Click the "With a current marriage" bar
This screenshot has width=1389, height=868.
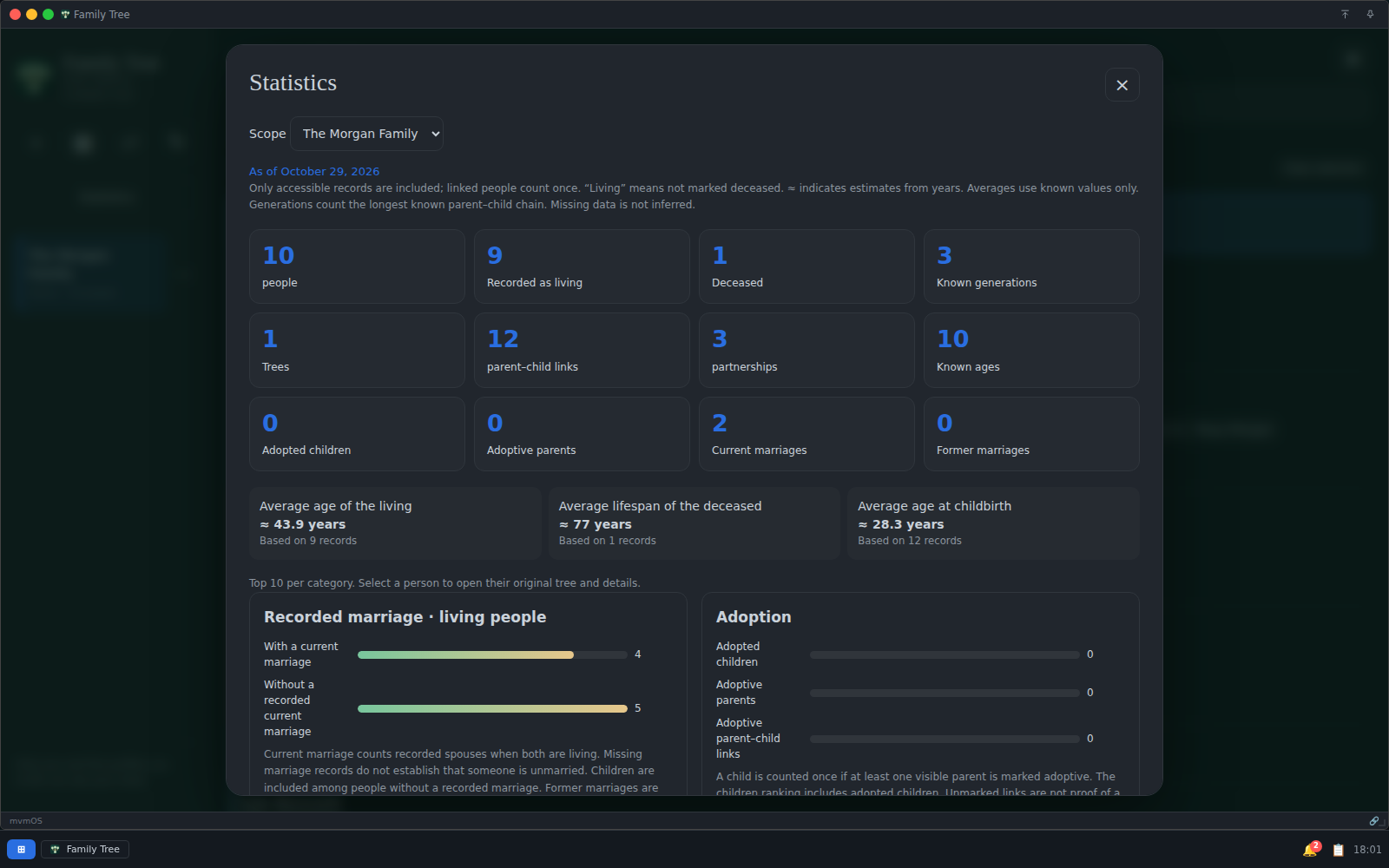coord(492,654)
